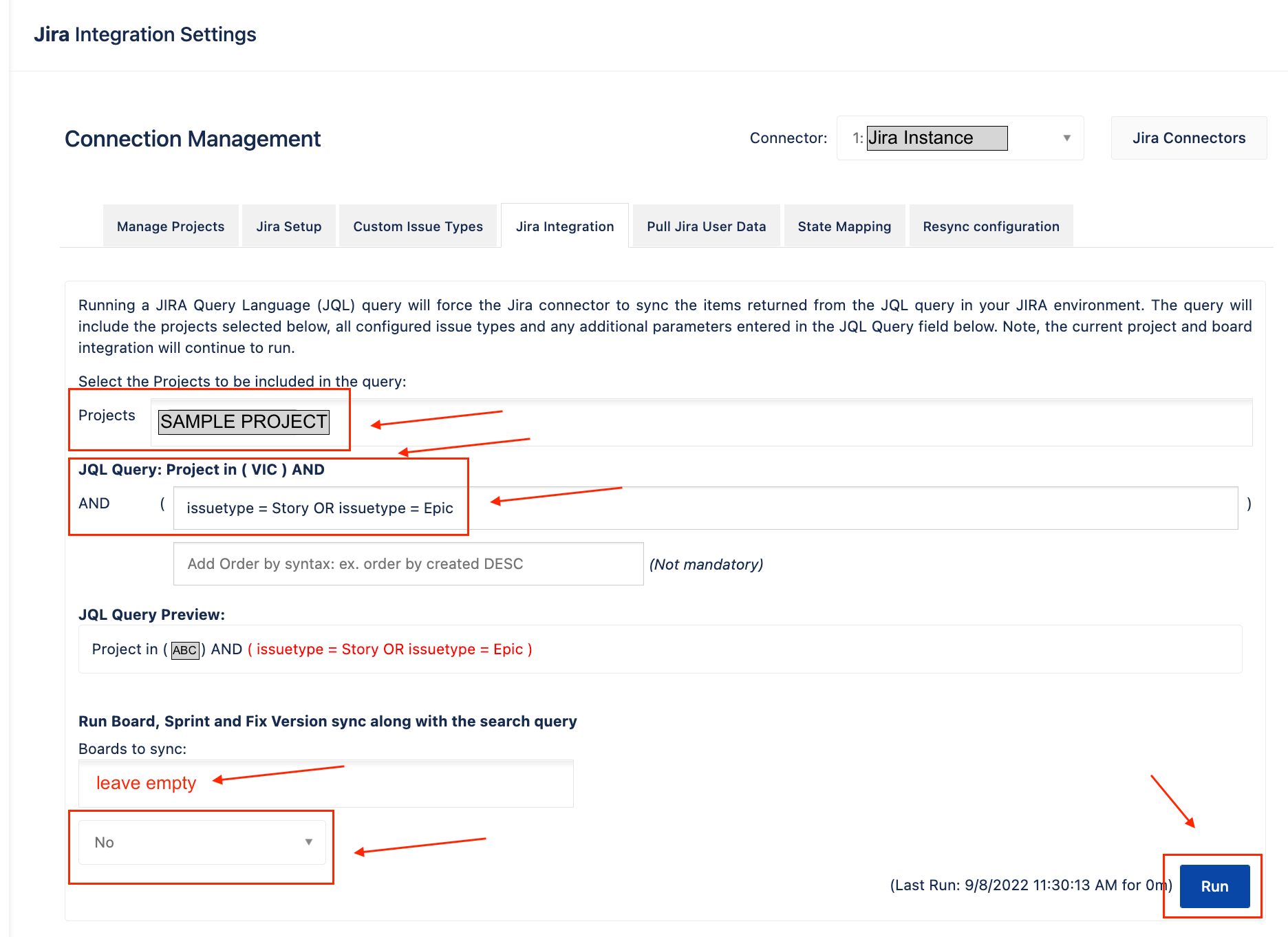Click the JQL query field with issuetype text
Screen dimensions: 1288x937
point(705,508)
